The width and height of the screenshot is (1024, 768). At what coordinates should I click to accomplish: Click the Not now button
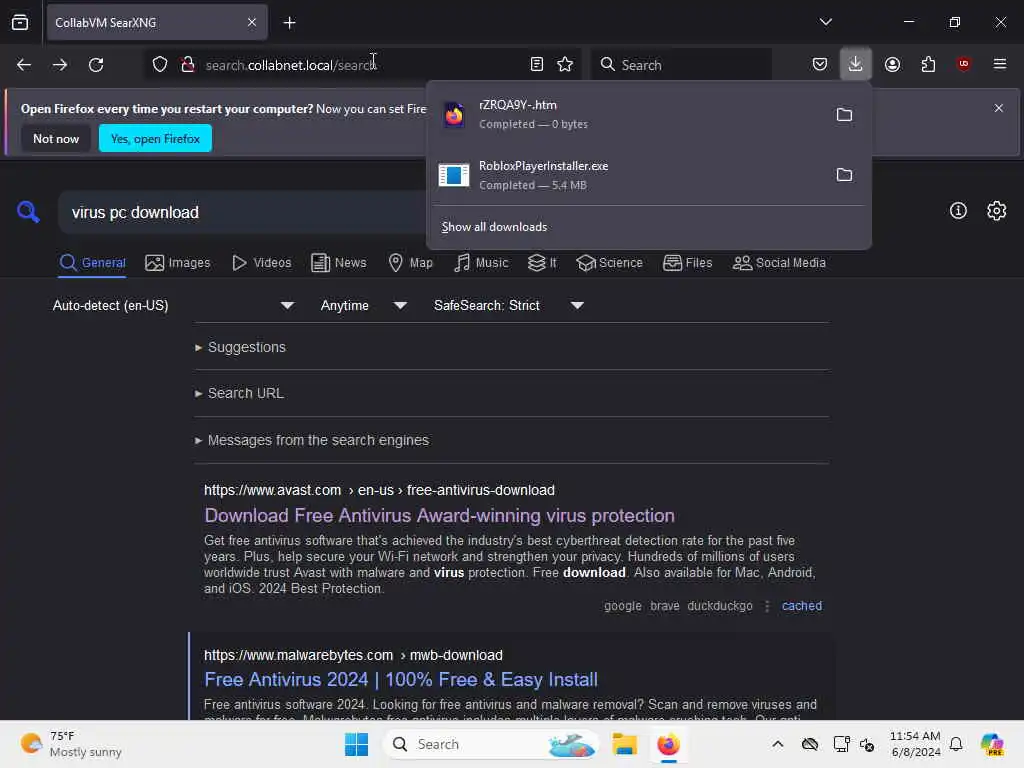56,138
